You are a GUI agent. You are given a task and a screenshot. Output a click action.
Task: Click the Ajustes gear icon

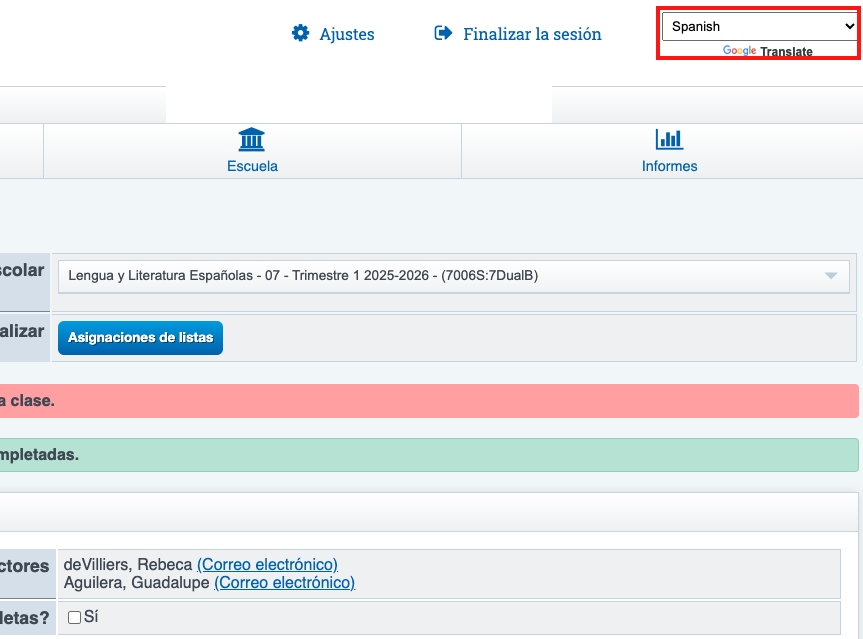tap(300, 34)
